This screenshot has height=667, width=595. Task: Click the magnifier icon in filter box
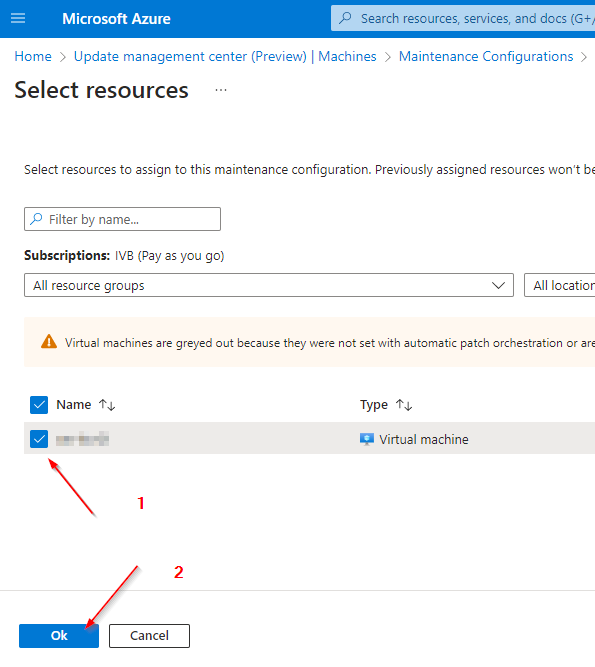[36, 219]
